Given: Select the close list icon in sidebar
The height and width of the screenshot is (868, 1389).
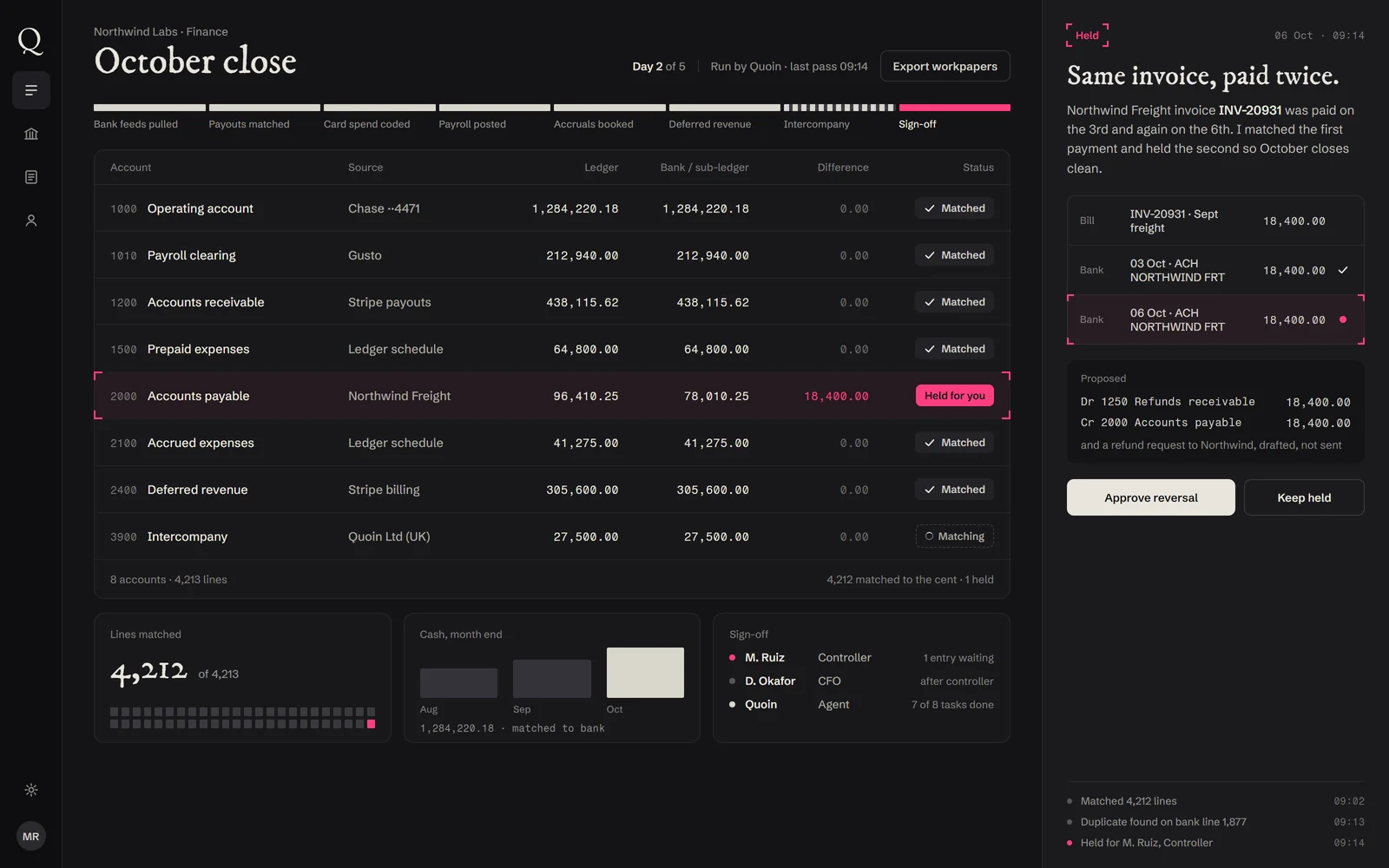Looking at the screenshot, I should pos(31,90).
